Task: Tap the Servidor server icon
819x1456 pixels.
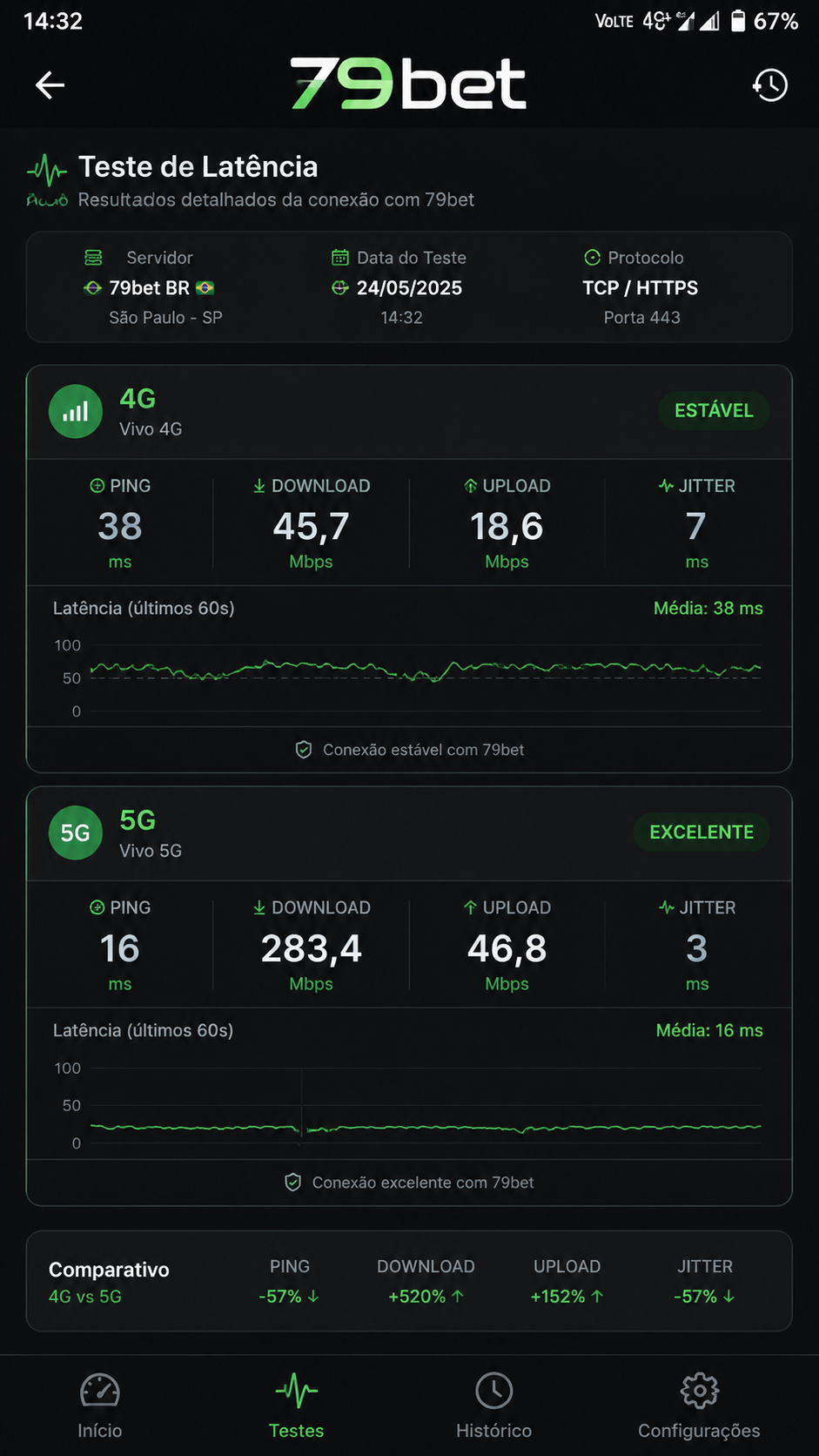Action: (x=93, y=258)
